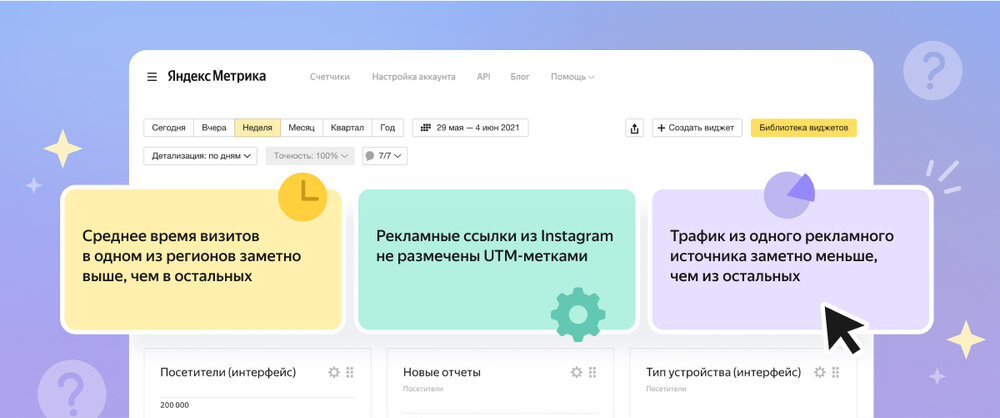The height and width of the screenshot is (418, 1000).
Task: Open the Счетчики menu item
Action: point(329,77)
